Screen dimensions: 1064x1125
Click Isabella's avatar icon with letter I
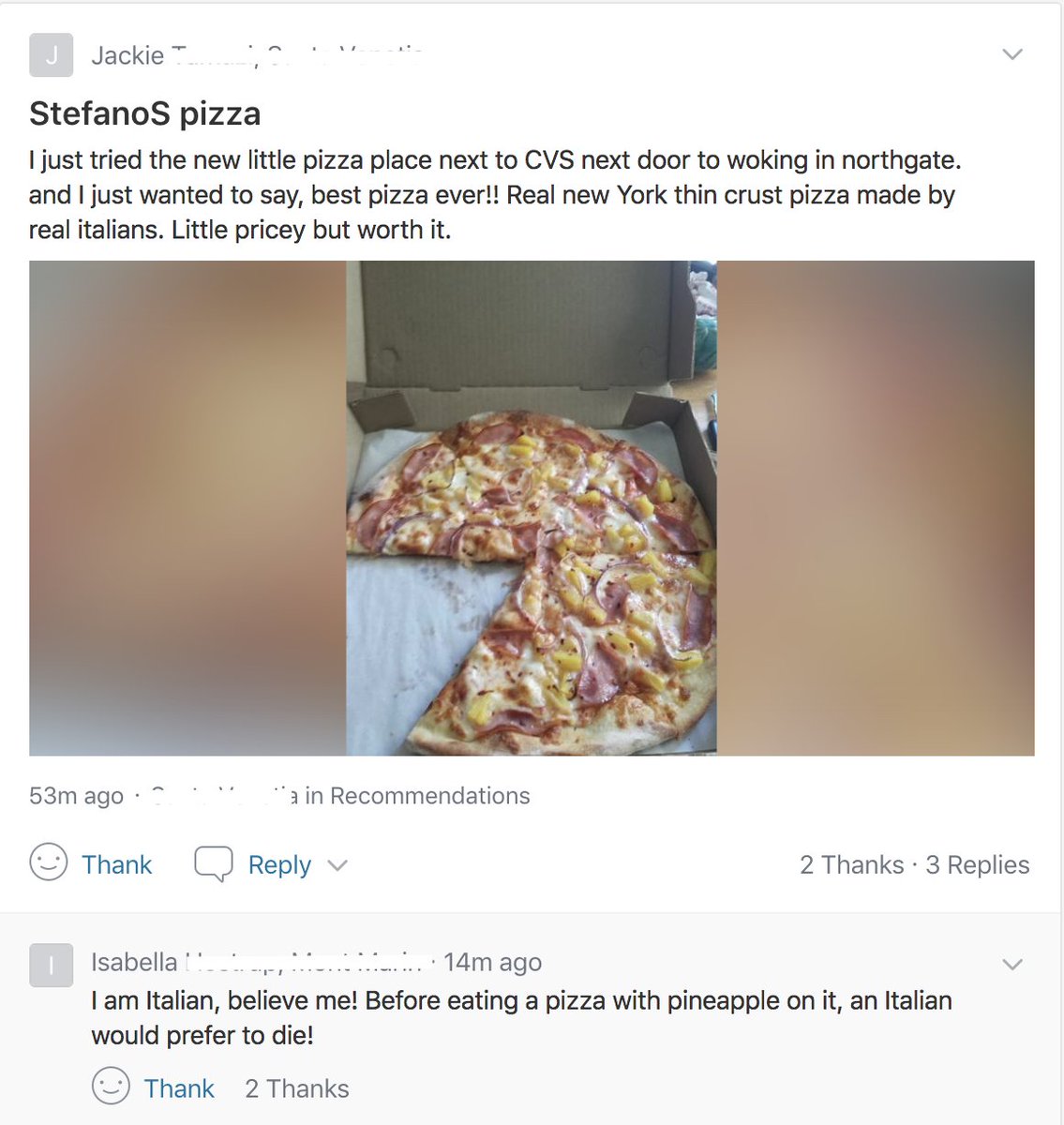point(51,965)
